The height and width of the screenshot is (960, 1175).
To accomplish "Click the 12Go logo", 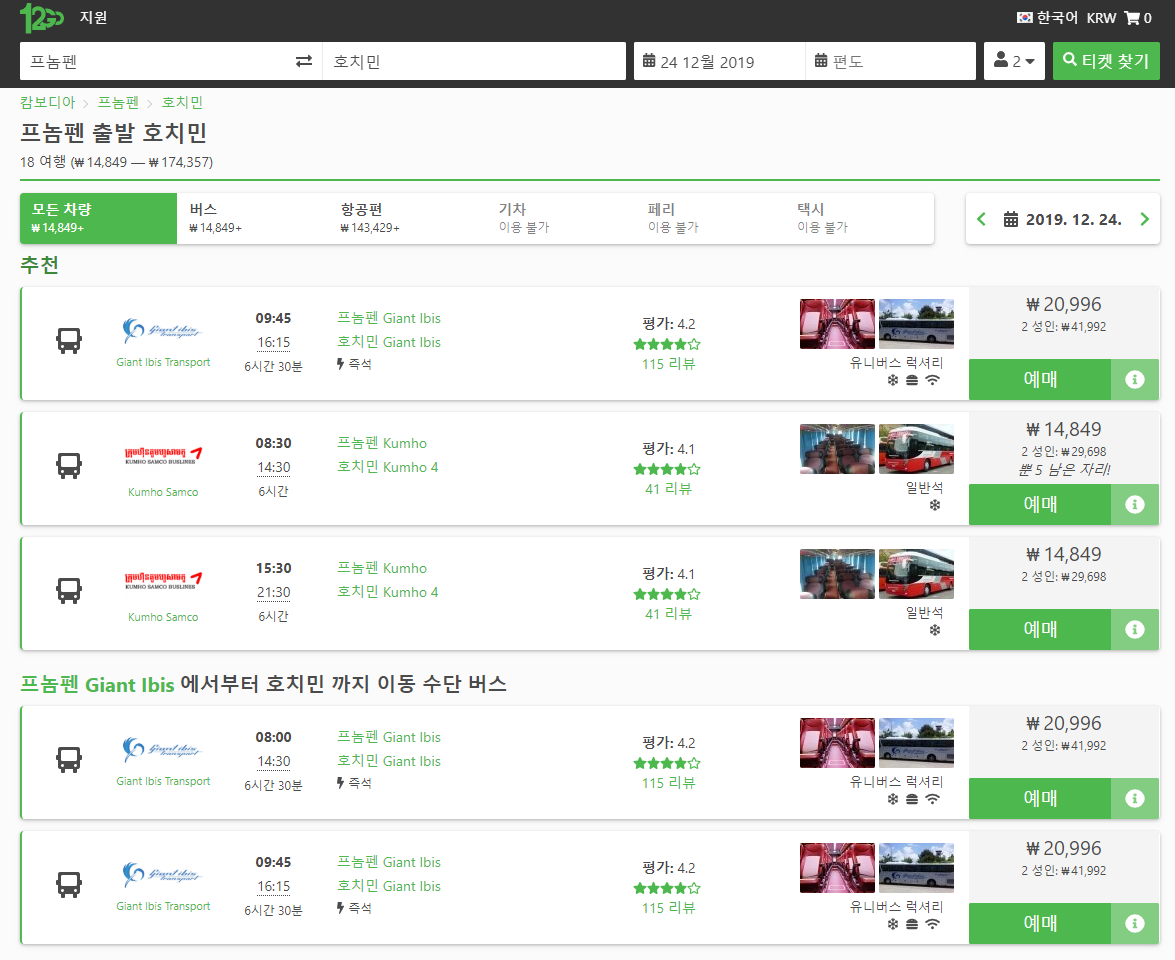I will tap(41, 18).
